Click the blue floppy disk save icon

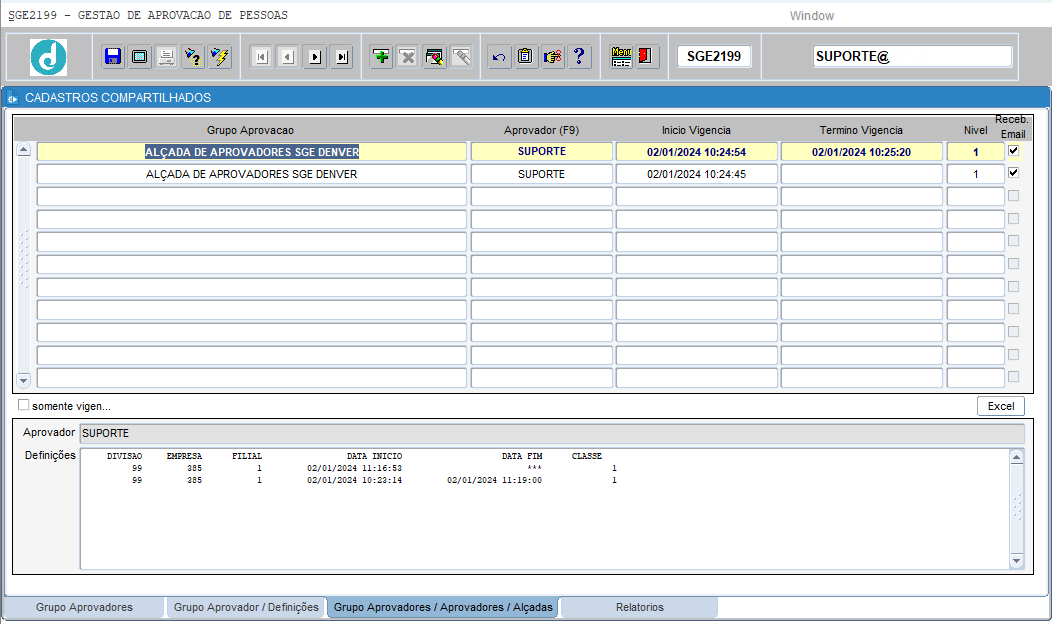(113, 56)
